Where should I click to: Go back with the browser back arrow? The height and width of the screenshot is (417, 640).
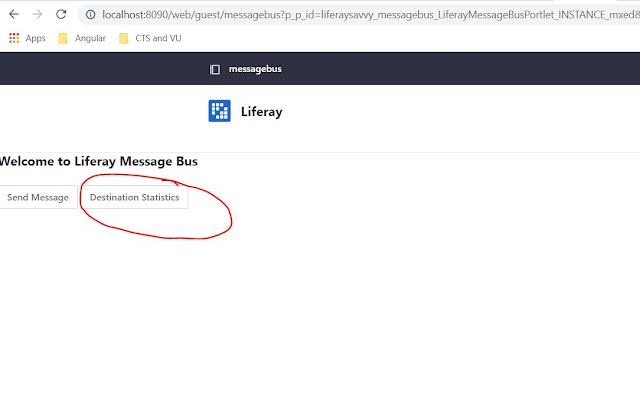(x=14, y=14)
